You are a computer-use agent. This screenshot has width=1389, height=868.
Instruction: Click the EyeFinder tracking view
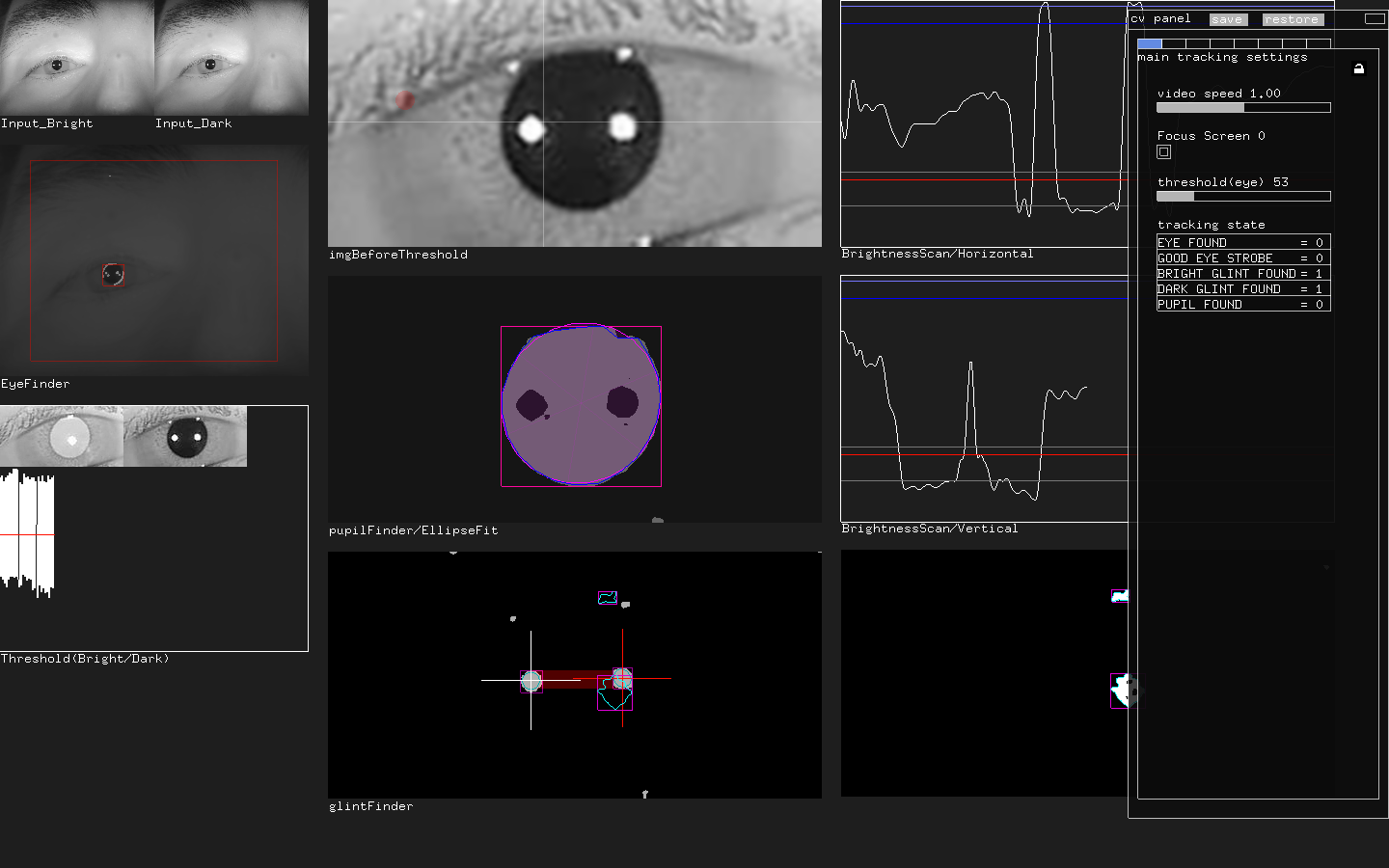tap(154, 258)
